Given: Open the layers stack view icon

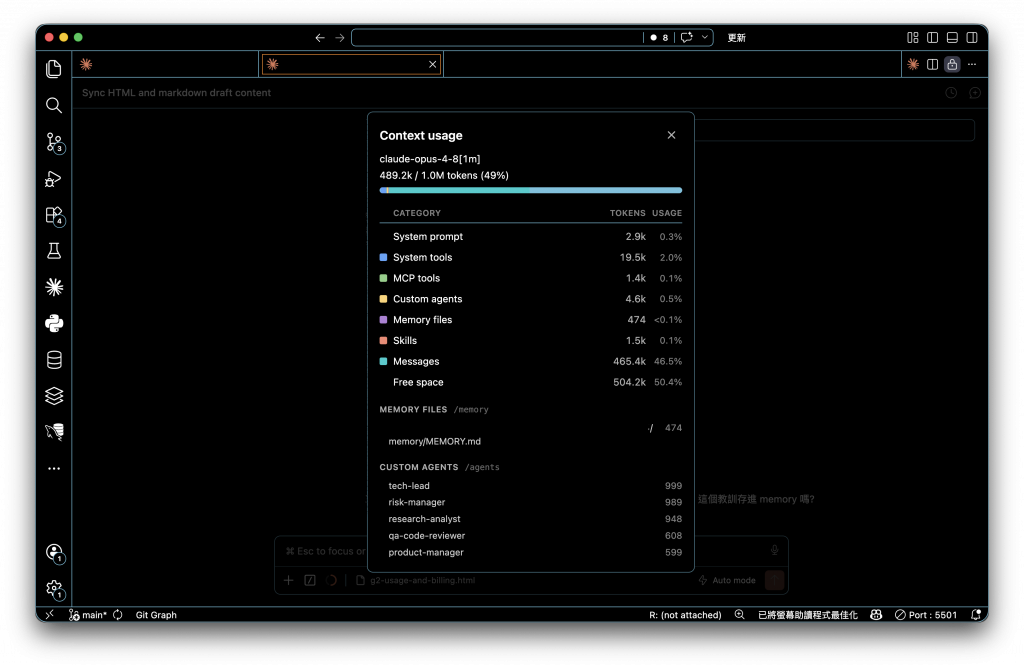Looking at the screenshot, I should pos(54,396).
